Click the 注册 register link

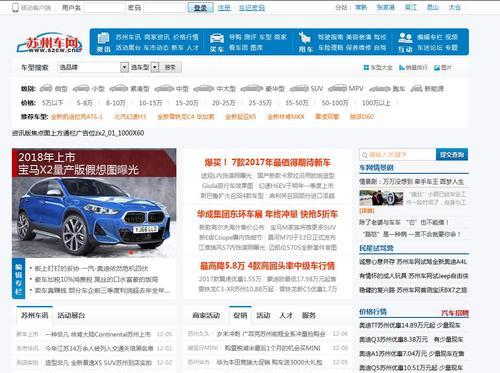tap(224, 7)
